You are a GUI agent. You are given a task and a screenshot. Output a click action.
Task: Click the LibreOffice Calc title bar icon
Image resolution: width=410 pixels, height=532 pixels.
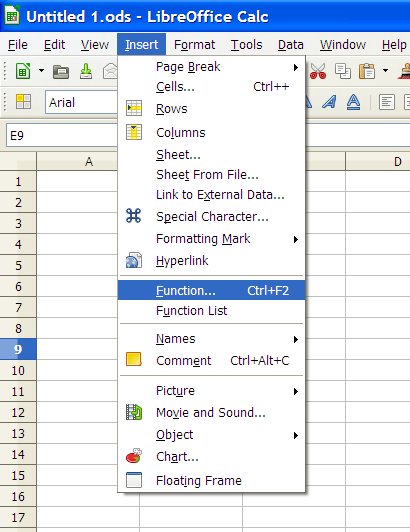[12, 16]
